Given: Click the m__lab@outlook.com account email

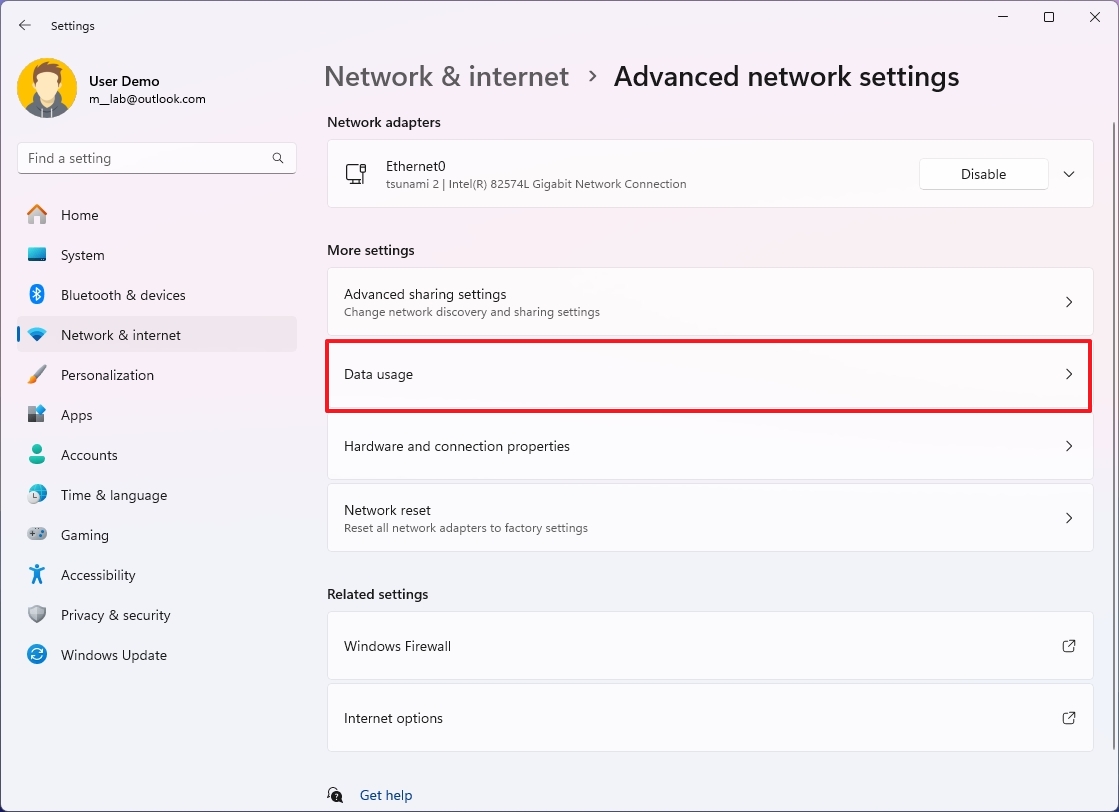Looking at the screenshot, I should [x=147, y=99].
